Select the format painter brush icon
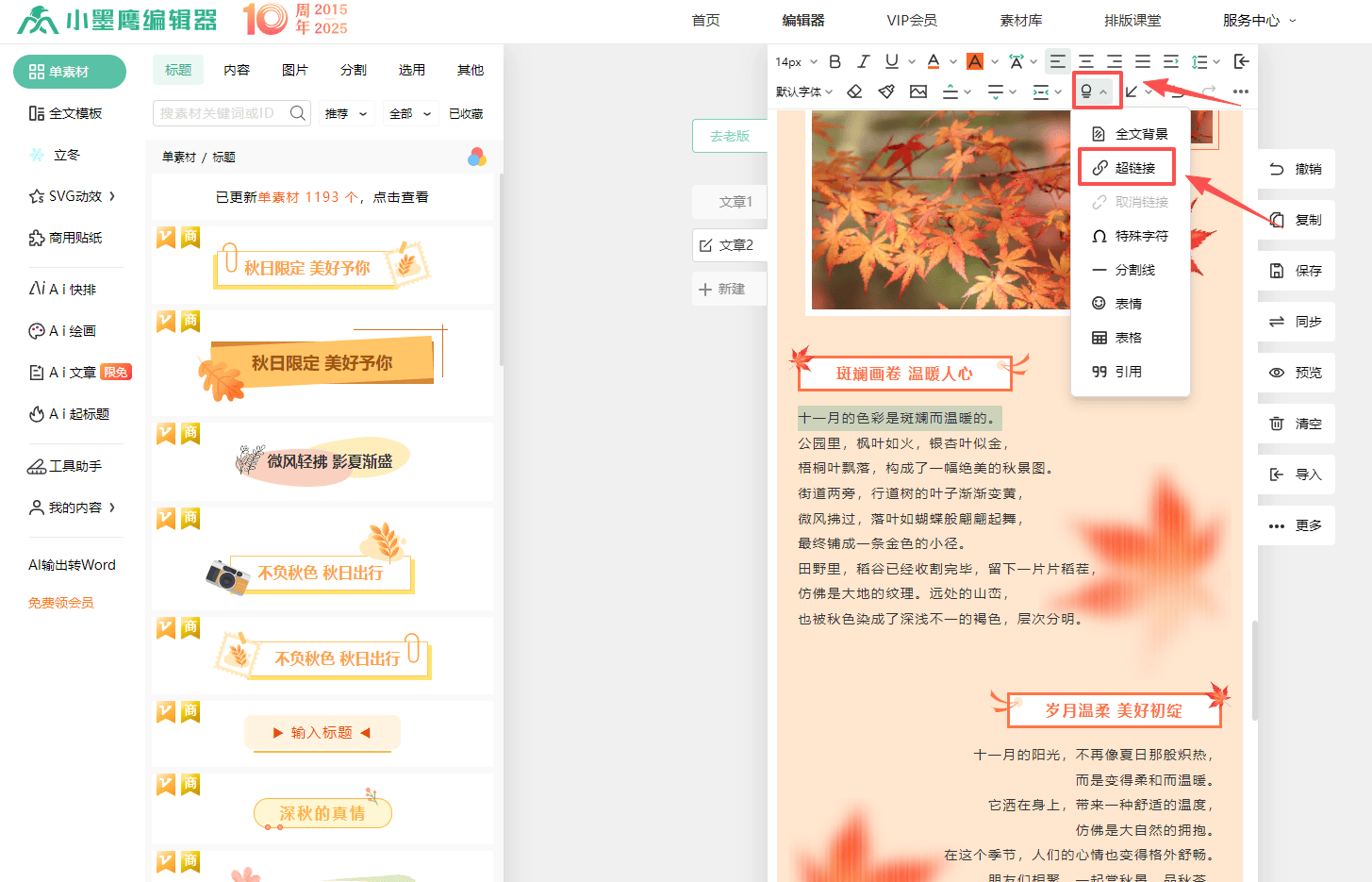This screenshot has width=1372, height=882. coord(885,92)
